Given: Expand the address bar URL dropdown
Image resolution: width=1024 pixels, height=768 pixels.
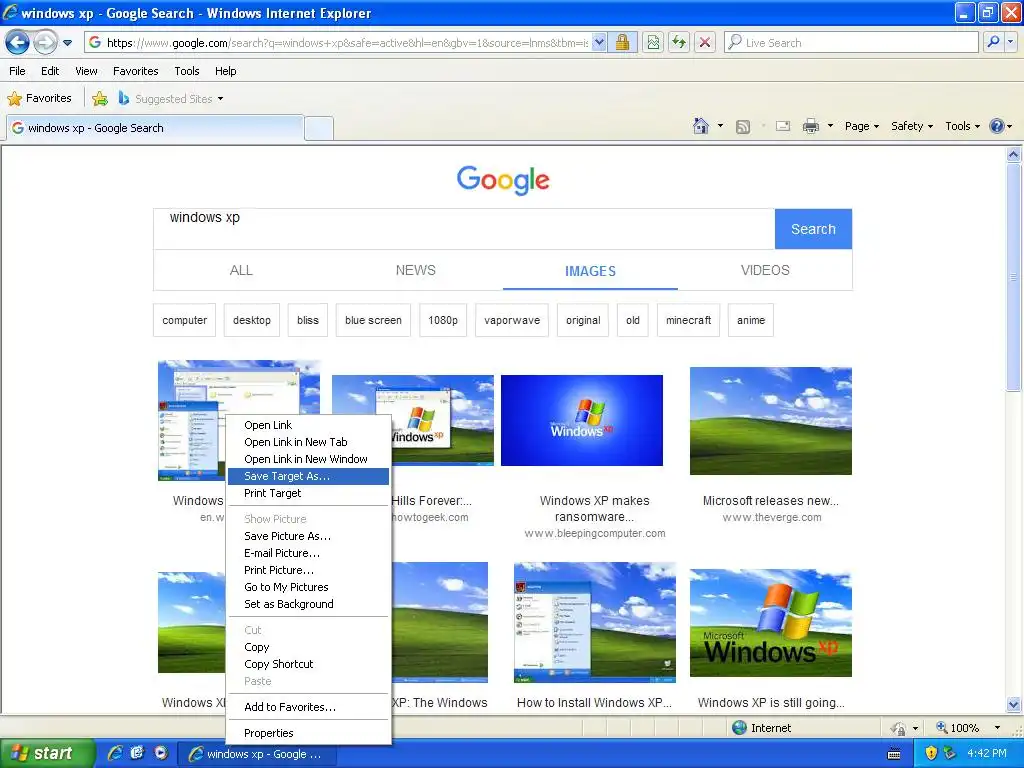Looking at the screenshot, I should [599, 42].
